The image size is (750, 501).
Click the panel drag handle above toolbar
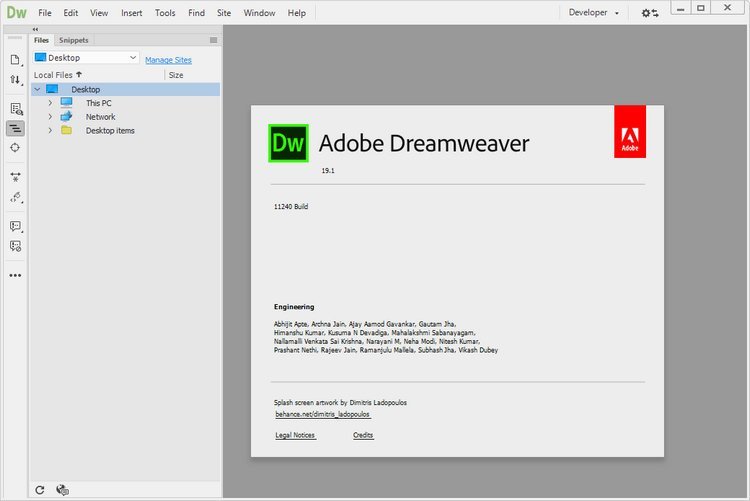coord(15,37)
